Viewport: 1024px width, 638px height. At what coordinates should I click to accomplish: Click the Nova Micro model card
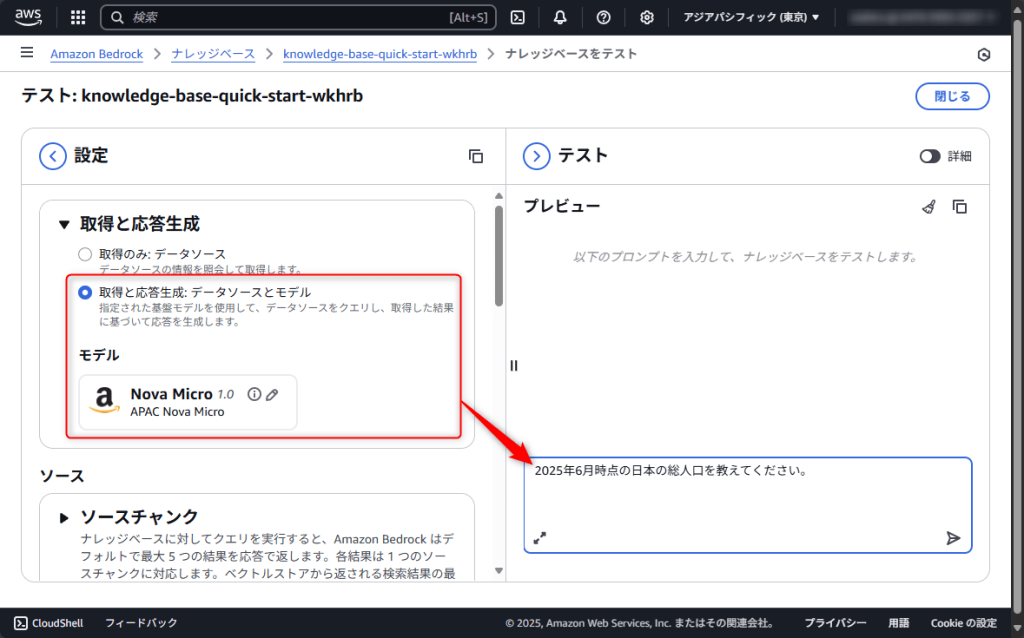tap(188, 402)
